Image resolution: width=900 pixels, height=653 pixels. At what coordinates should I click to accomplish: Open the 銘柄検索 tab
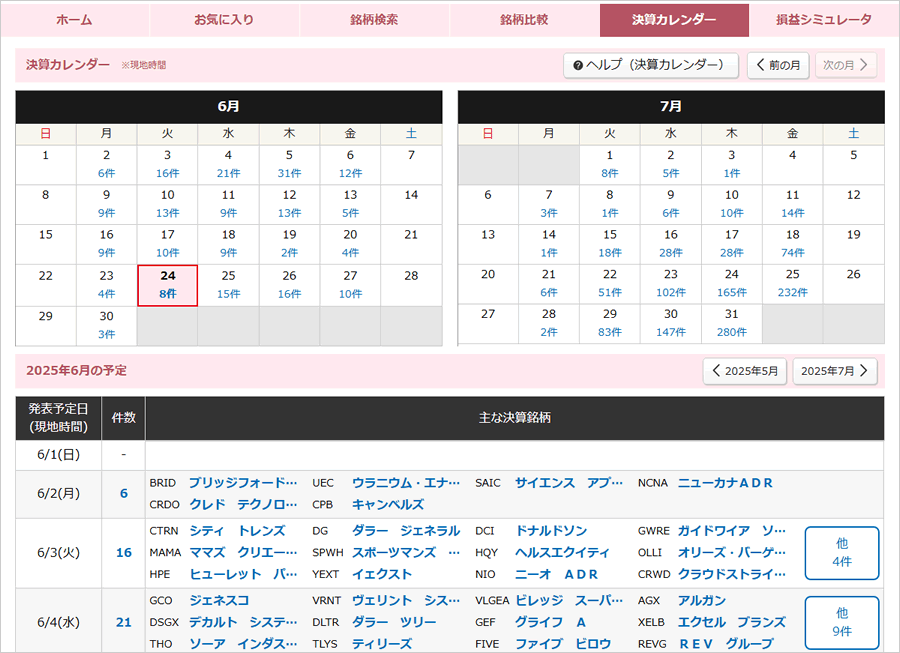(374, 20)
